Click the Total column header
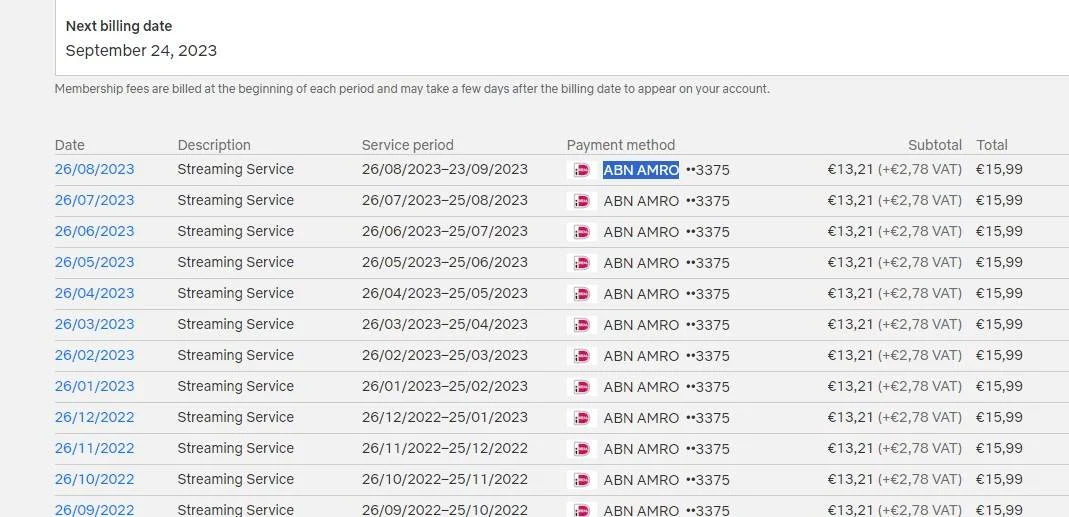The image size is (1069, 517). tap(992, 145)
